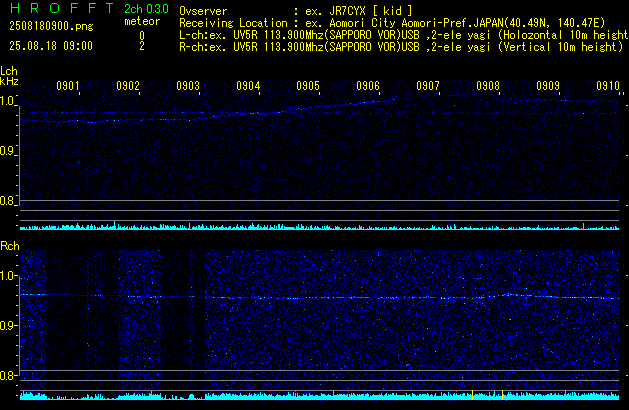Select the 0903 time marker
The image size is (629, 410).
tap(188, 86)
